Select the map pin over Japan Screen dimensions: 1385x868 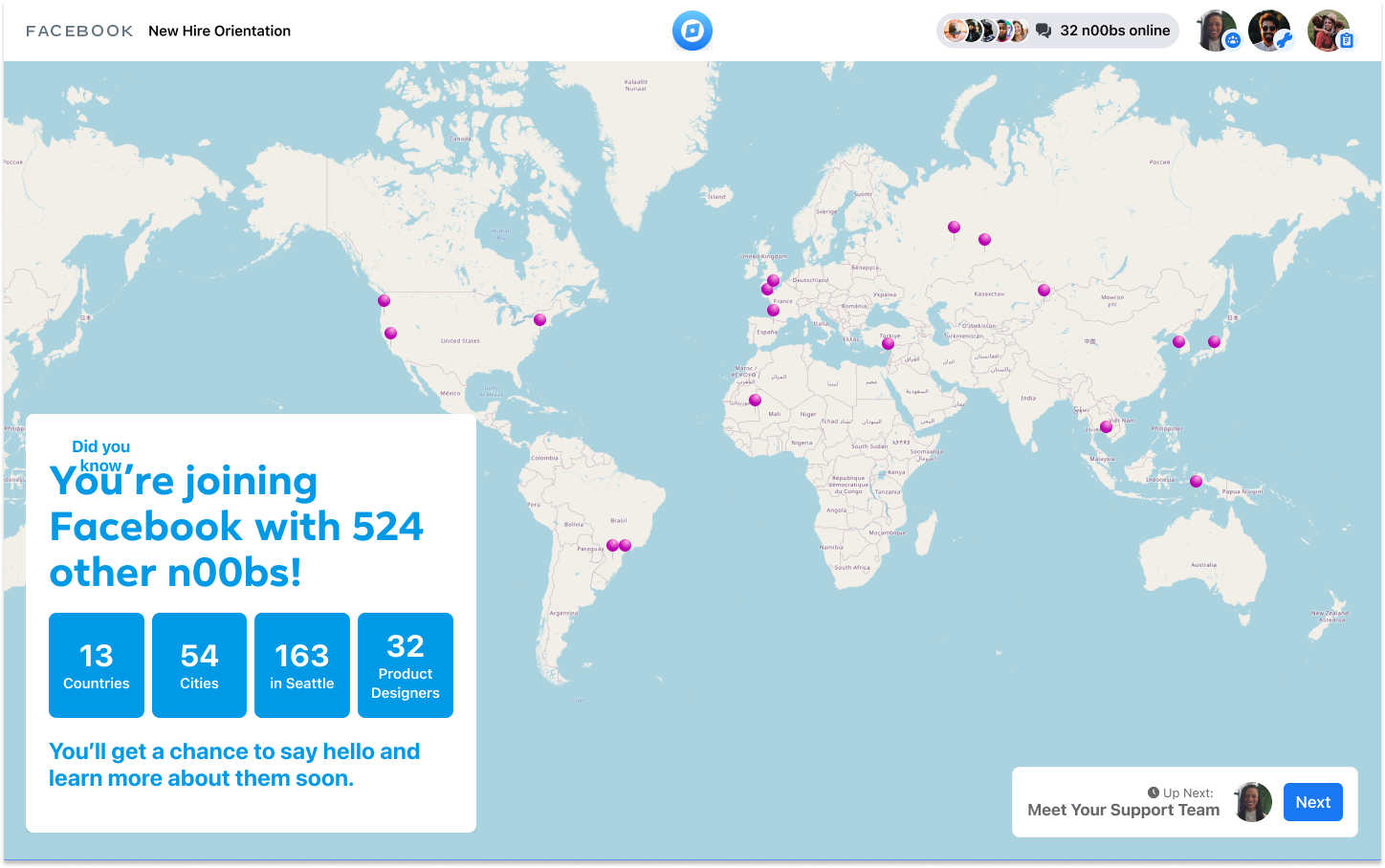tap(1215, 340)
